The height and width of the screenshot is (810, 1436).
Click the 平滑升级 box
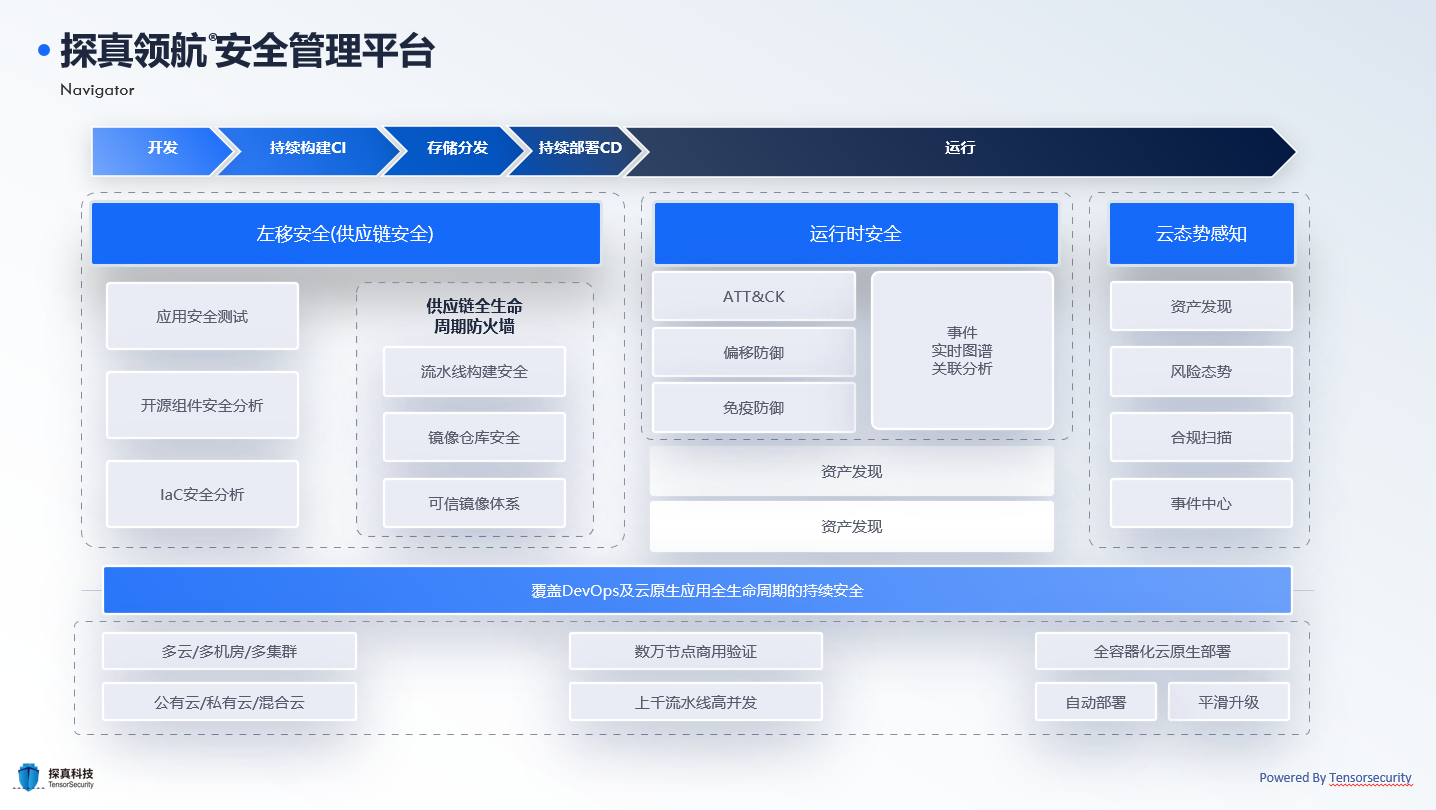coord(1228,702)
